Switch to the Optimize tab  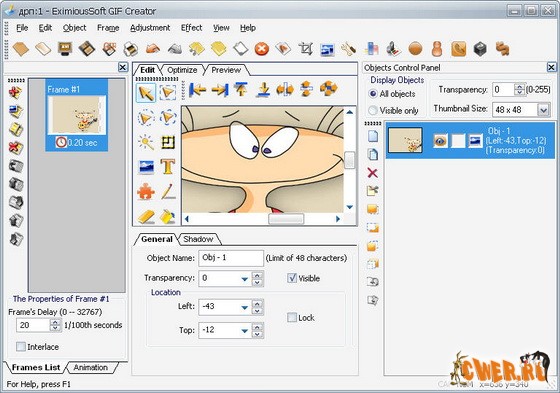(x=182, y=70)
